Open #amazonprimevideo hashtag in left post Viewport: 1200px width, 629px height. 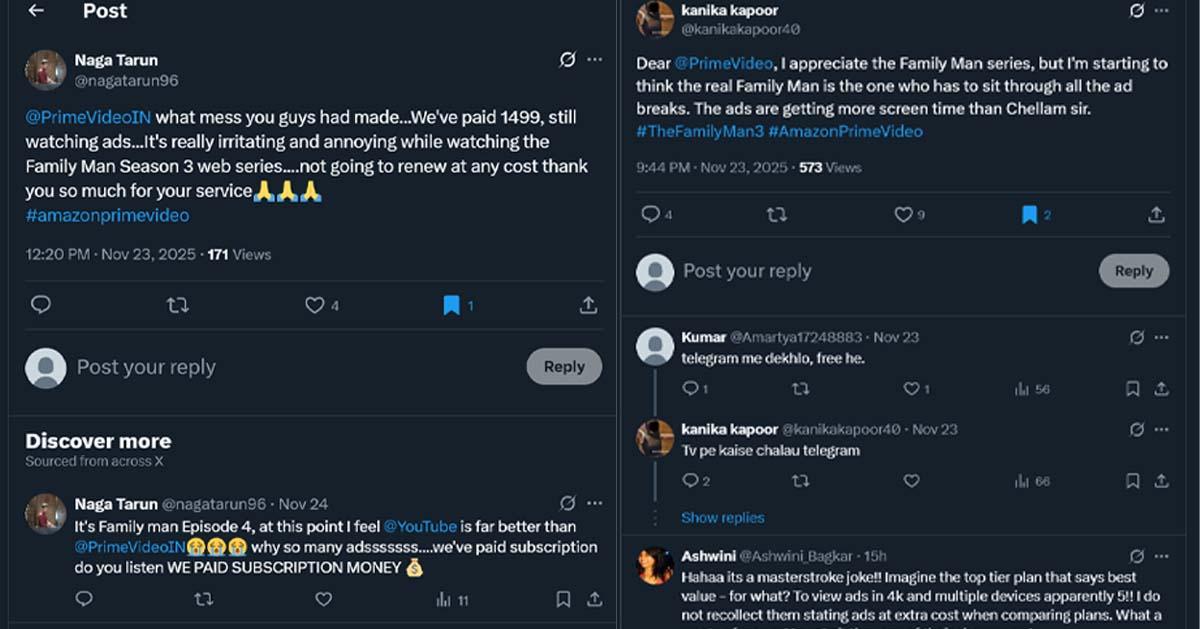[107, 215]
